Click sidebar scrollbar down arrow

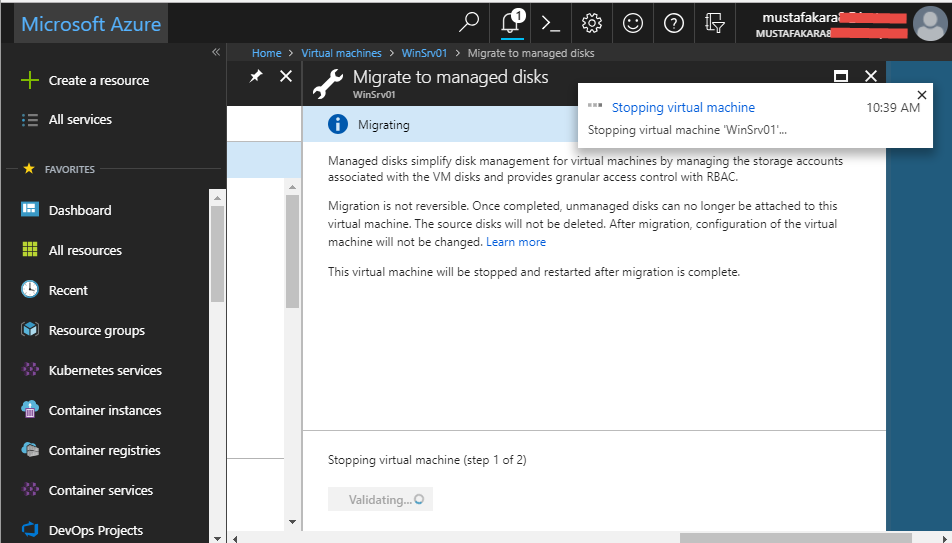(217, 537)
